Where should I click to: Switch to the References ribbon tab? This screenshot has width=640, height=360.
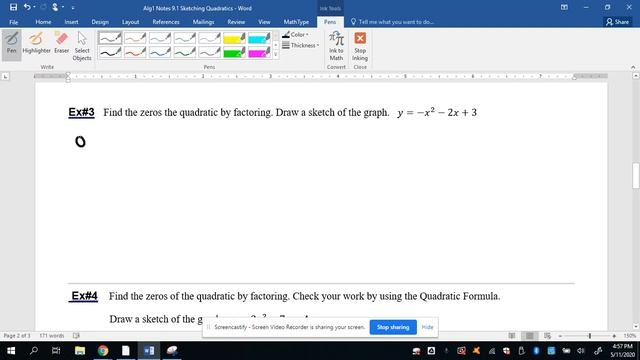pos(166,22)
